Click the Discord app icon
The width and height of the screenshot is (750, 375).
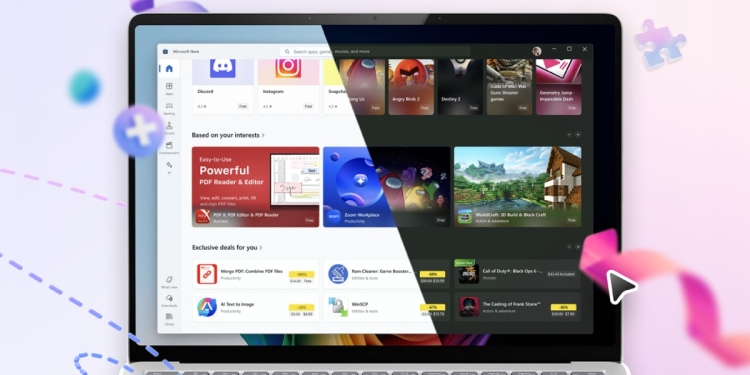pyautogui.click(x=222, y=68)
